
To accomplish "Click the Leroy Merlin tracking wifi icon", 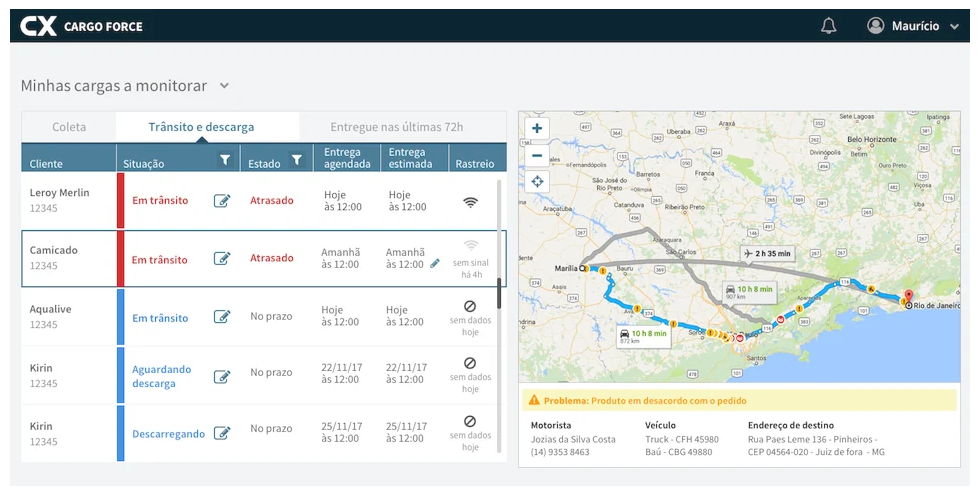I will tap(470, 201).
